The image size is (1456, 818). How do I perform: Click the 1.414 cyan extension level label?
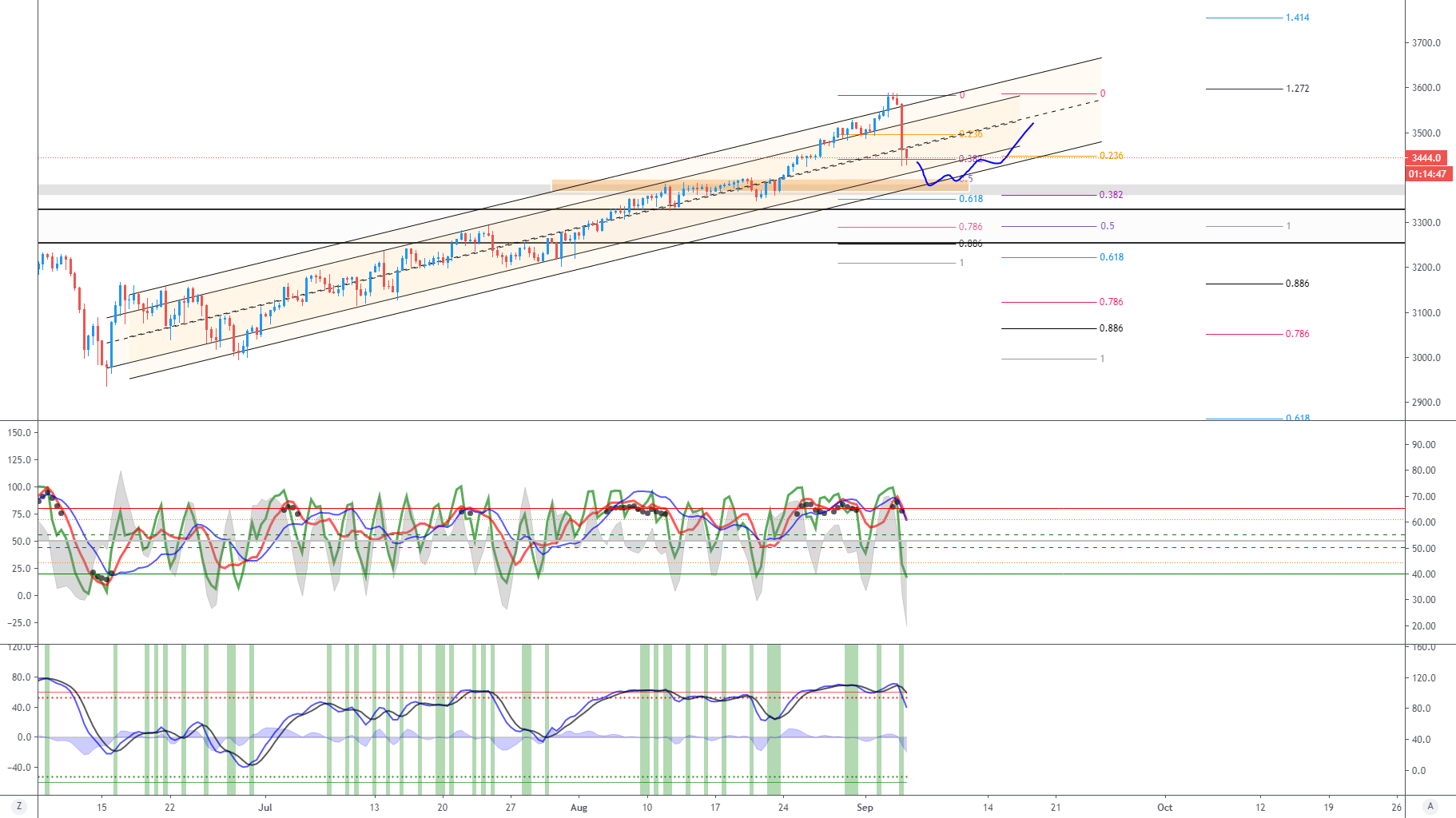coord(1298,16)
